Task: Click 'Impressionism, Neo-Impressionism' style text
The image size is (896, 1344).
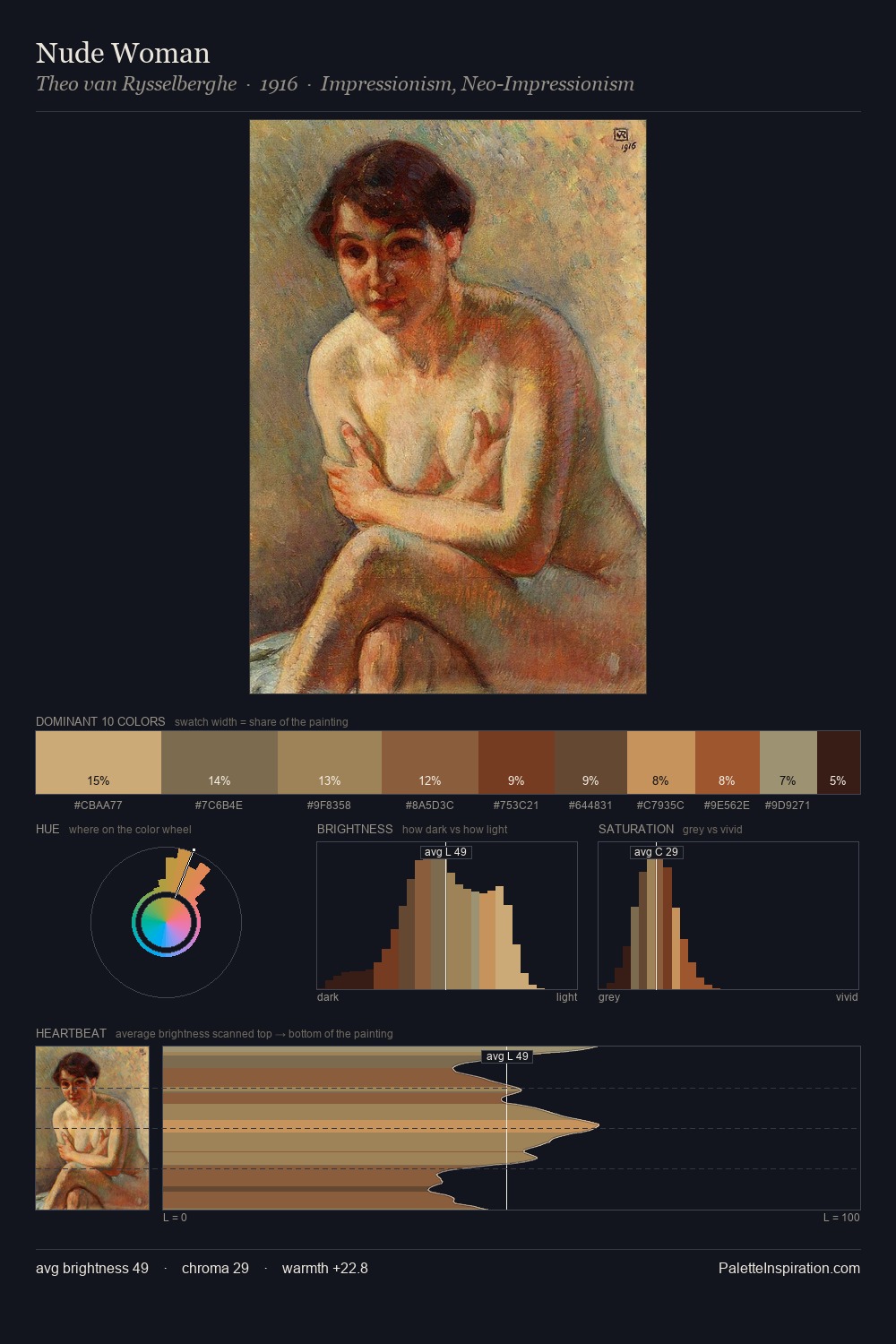Action: pos(477,84)
